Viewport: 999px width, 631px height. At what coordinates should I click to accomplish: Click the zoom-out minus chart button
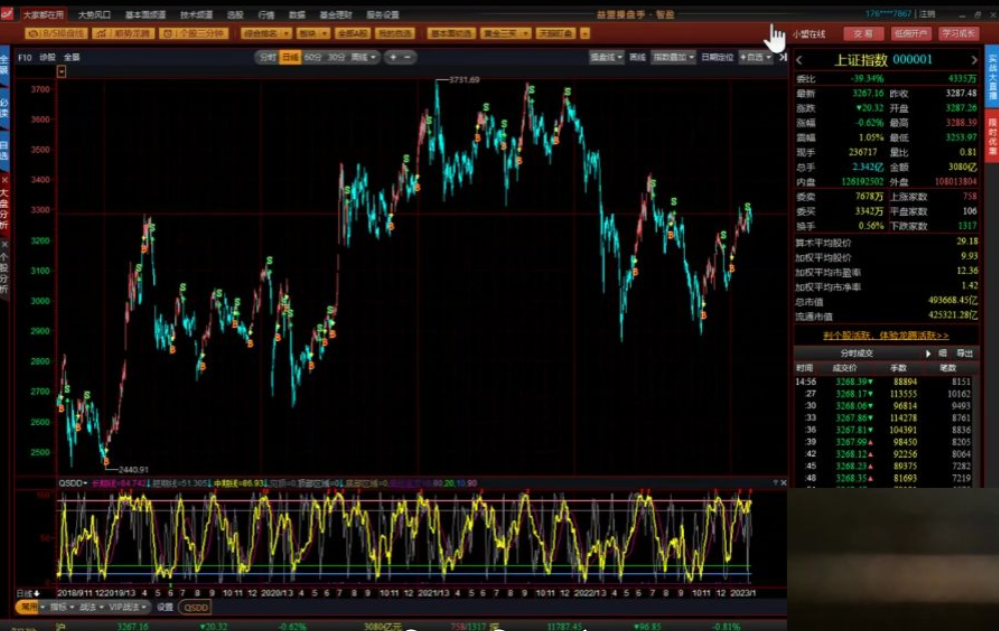[407, 57]
